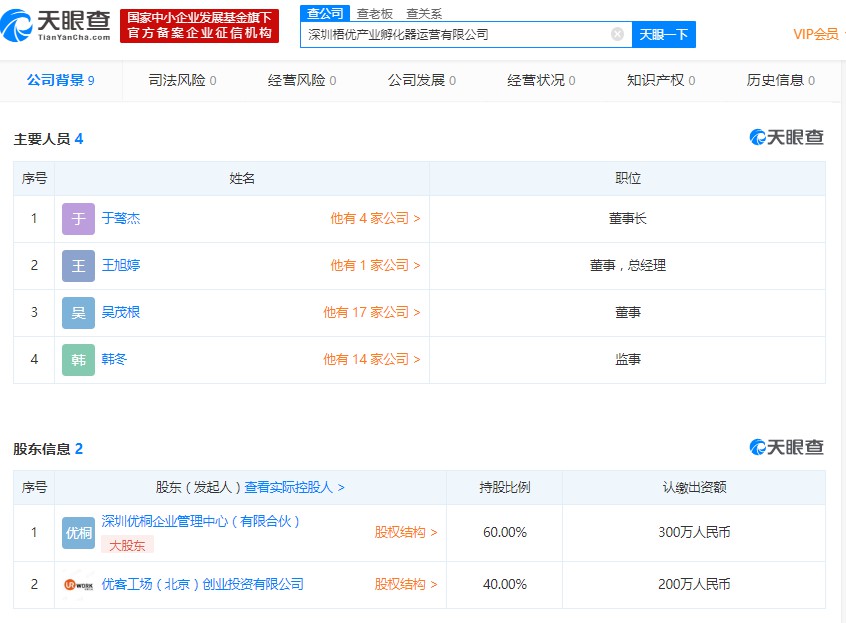
Task: Open the 司法风险 tab
Action: (182, 80)
